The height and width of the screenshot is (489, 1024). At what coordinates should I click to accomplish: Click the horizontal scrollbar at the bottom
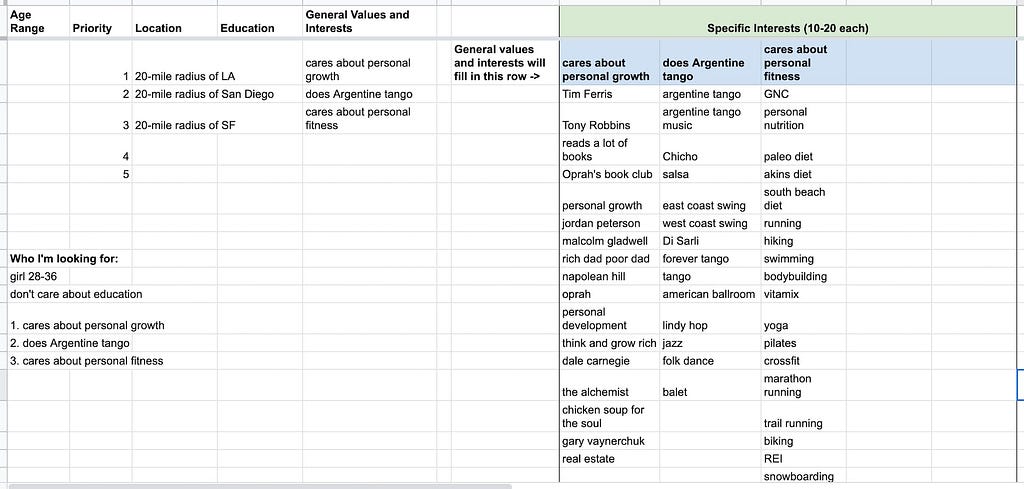pyautogui.click(x=261, y=486)
